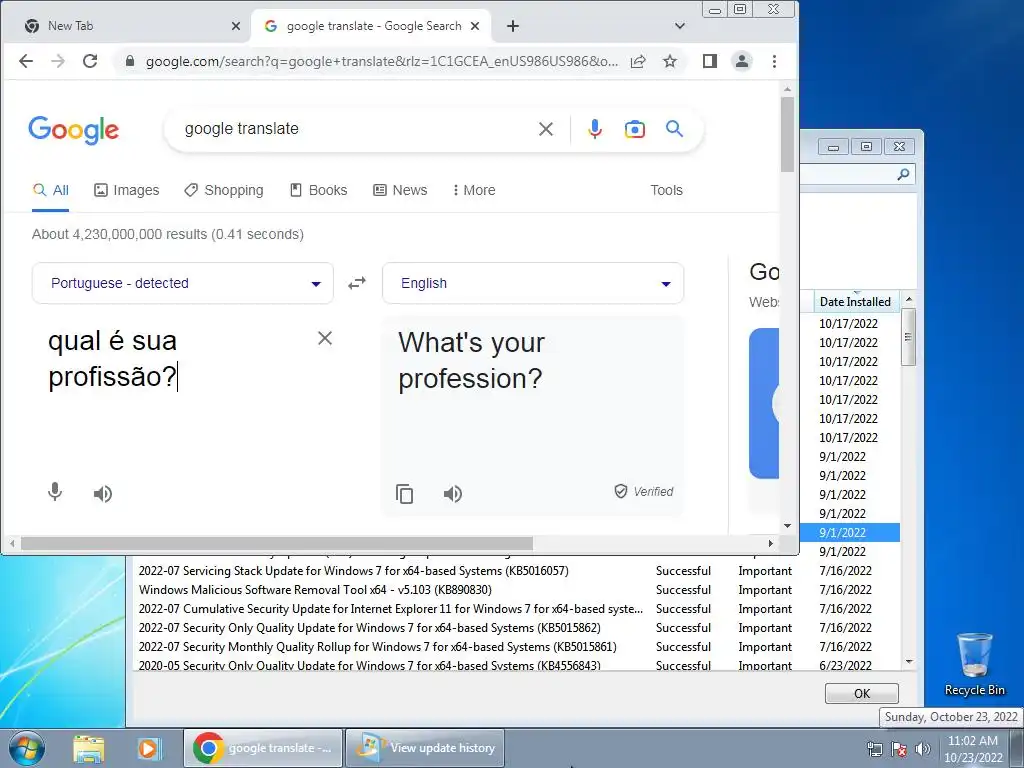Open the Chrome profile avatar
1024x768 pixels.
[x=742, y=61]
